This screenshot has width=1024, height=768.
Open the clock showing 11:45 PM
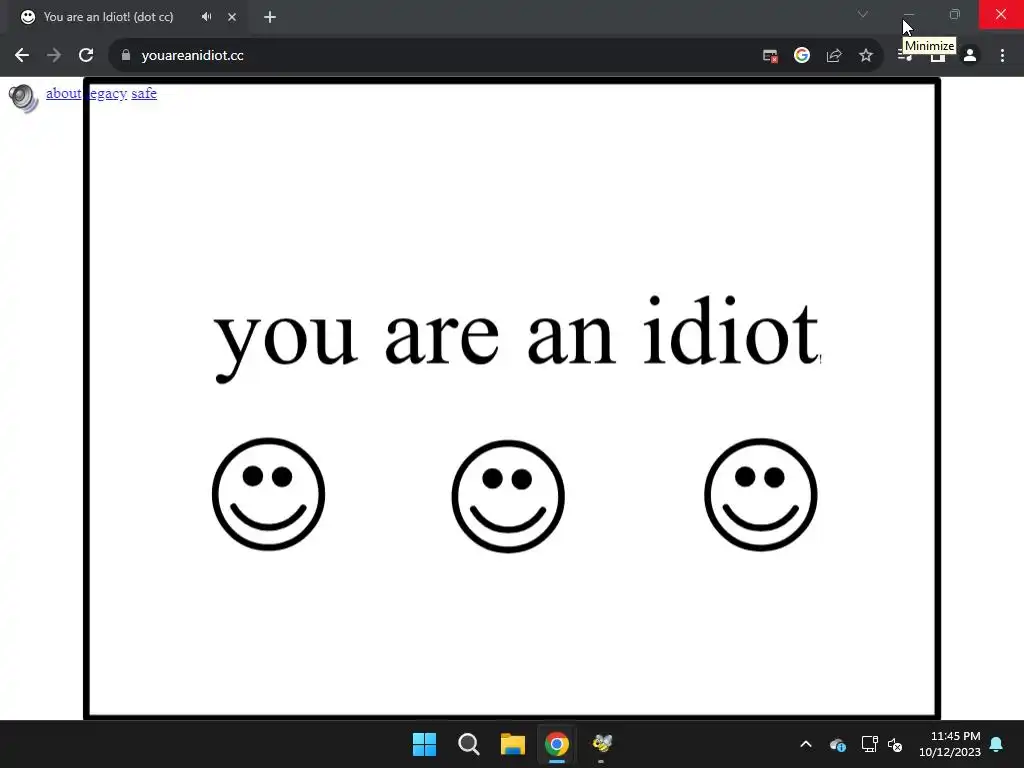pyautogui.click(x=950, y=744)
